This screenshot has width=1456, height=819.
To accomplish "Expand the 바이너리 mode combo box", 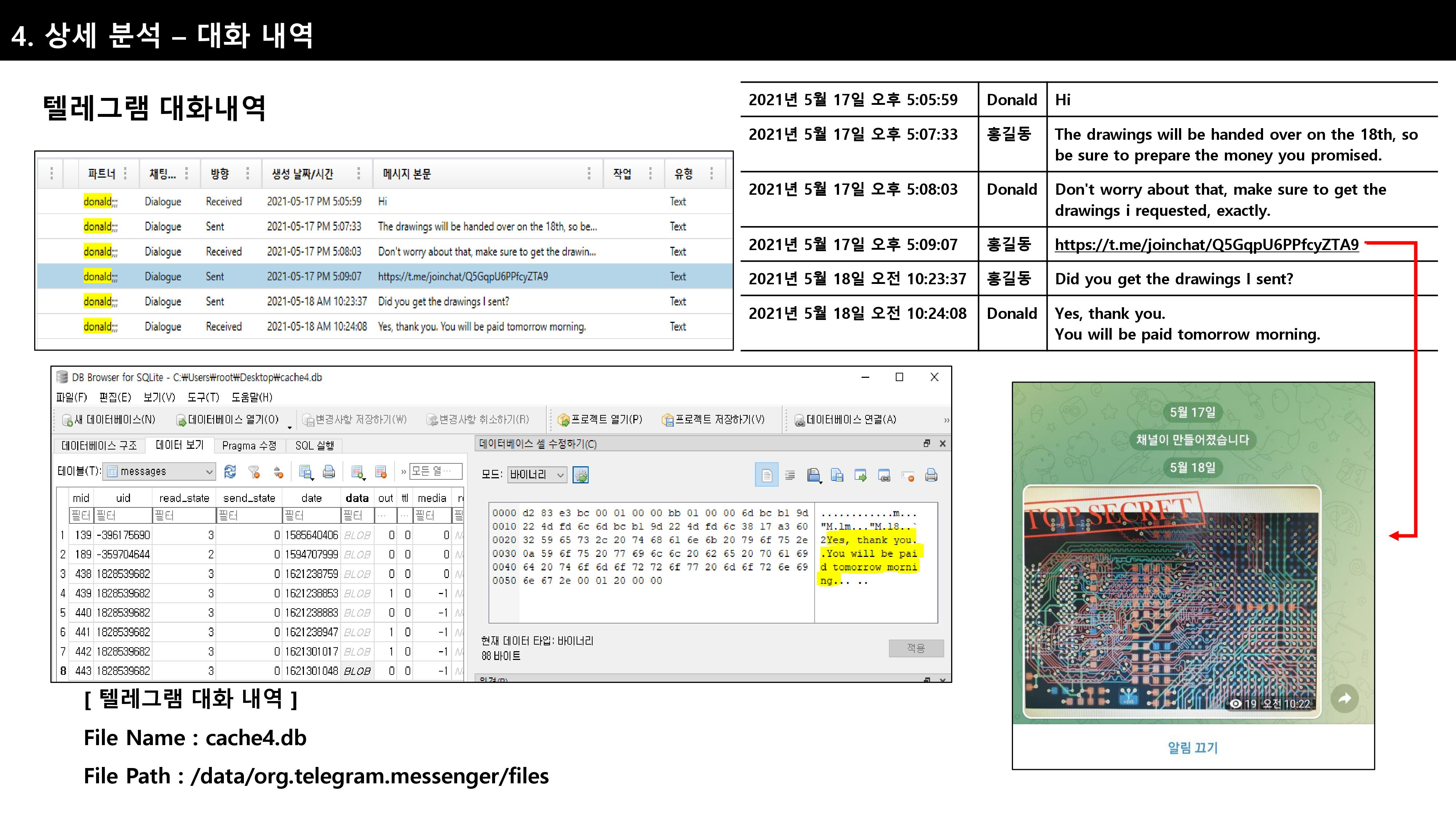I will click(560, 475).
